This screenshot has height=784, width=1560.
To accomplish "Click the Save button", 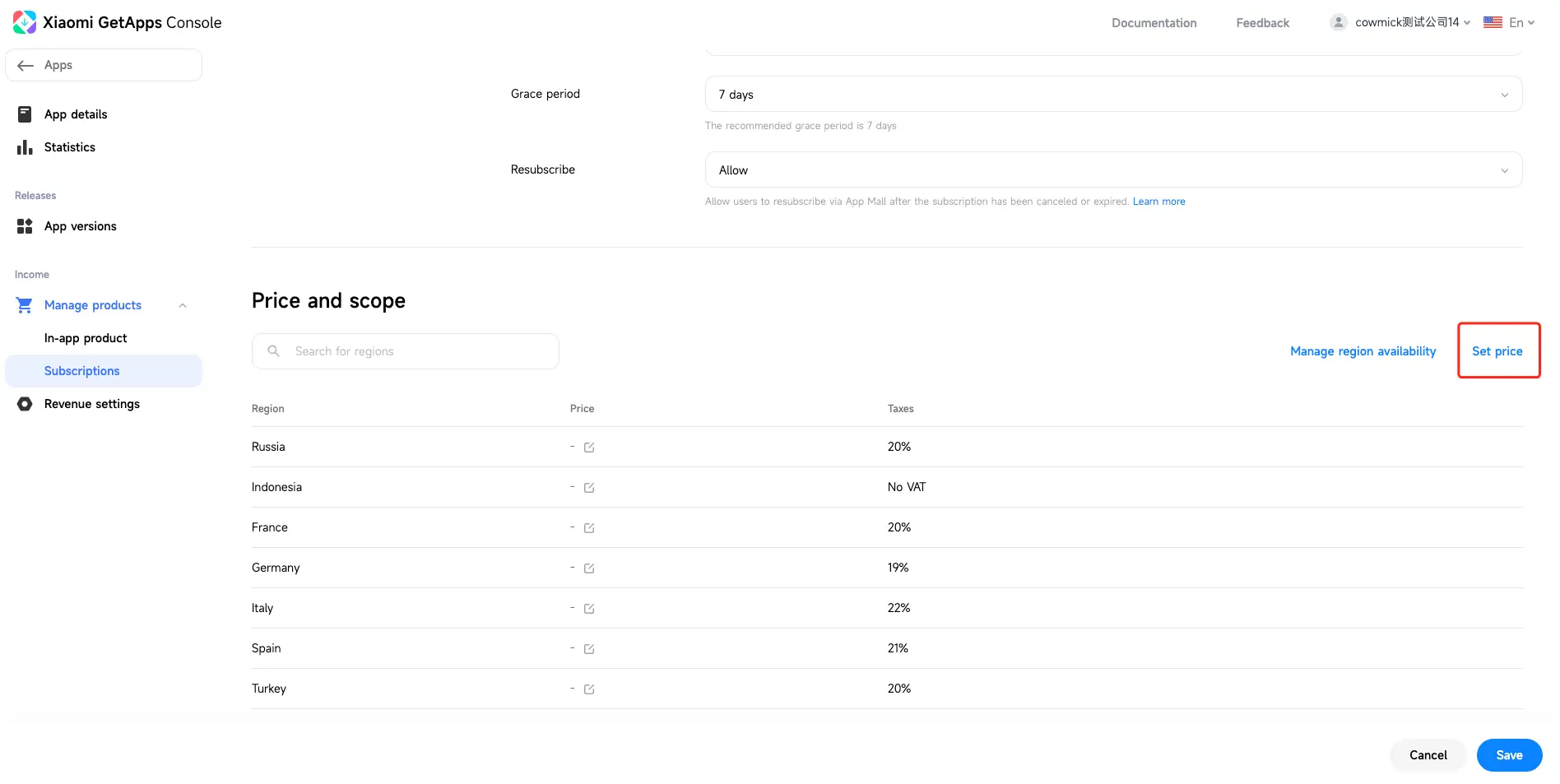I will [x=1509, y=755].
